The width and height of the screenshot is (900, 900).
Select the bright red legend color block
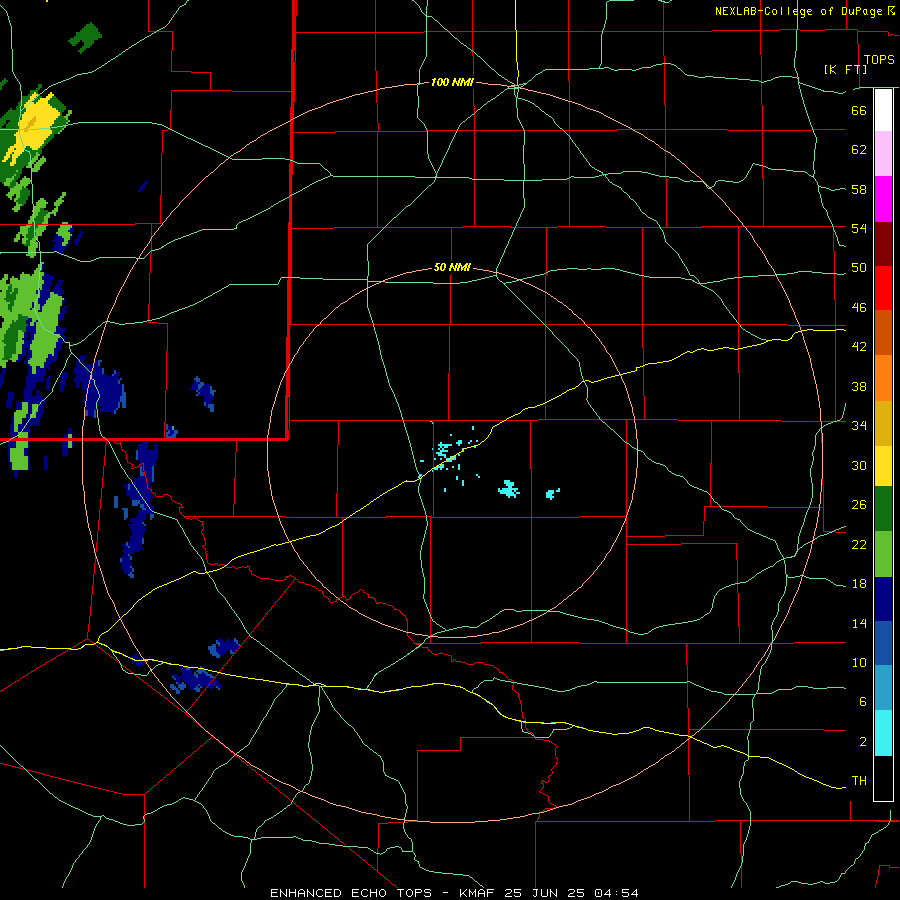(x=883, y=288)
